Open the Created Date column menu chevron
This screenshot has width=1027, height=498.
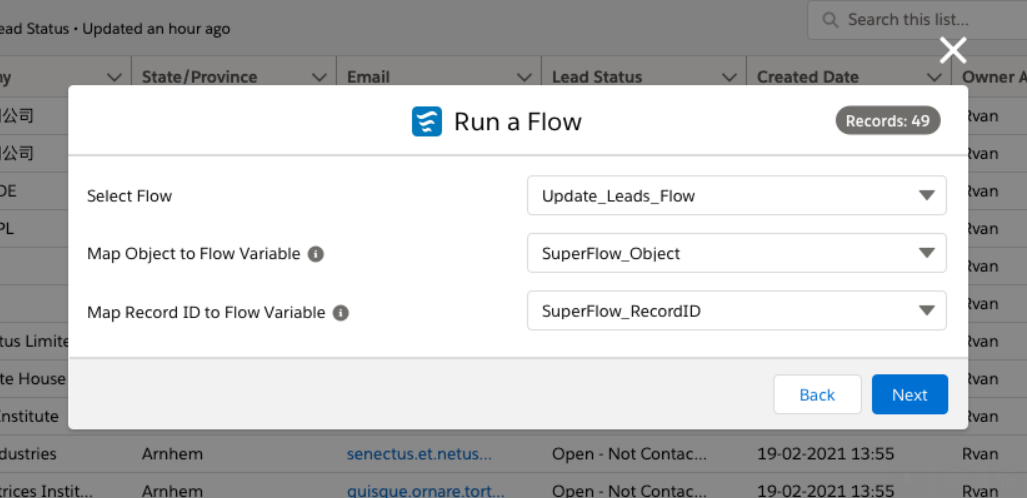(934, 77)
